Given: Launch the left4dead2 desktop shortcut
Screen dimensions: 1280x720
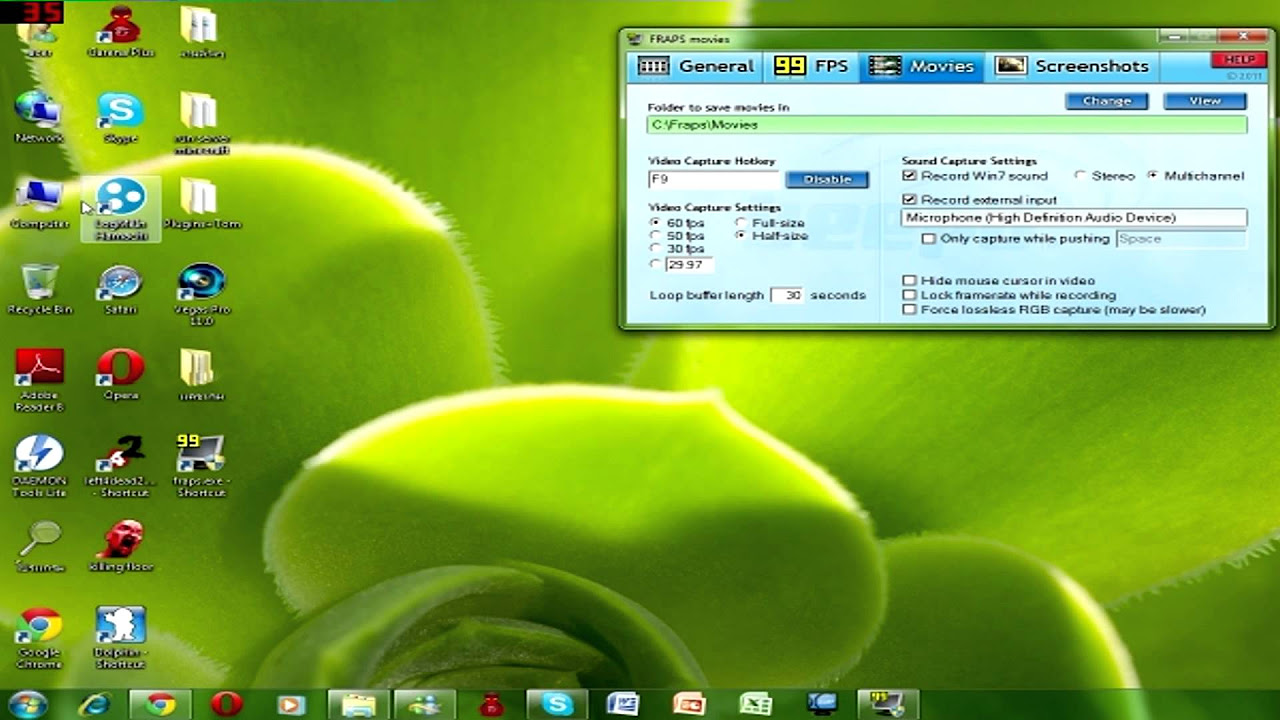Looking at the screenshot, I should tap(121, 466).
